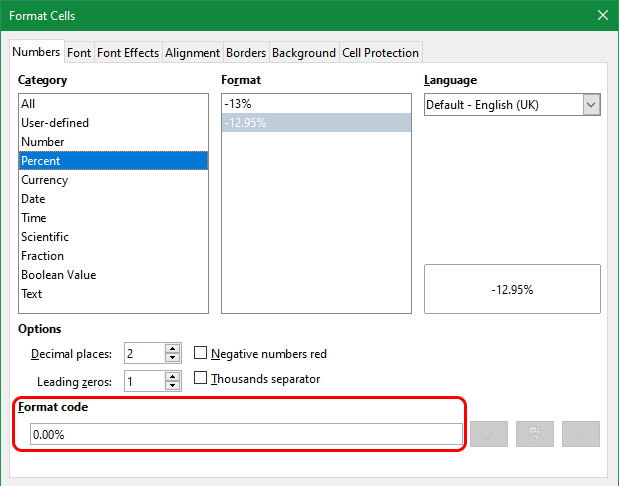Decrease Decimal places value
Viewport: 619px width, 486px height.
point(173,357)
